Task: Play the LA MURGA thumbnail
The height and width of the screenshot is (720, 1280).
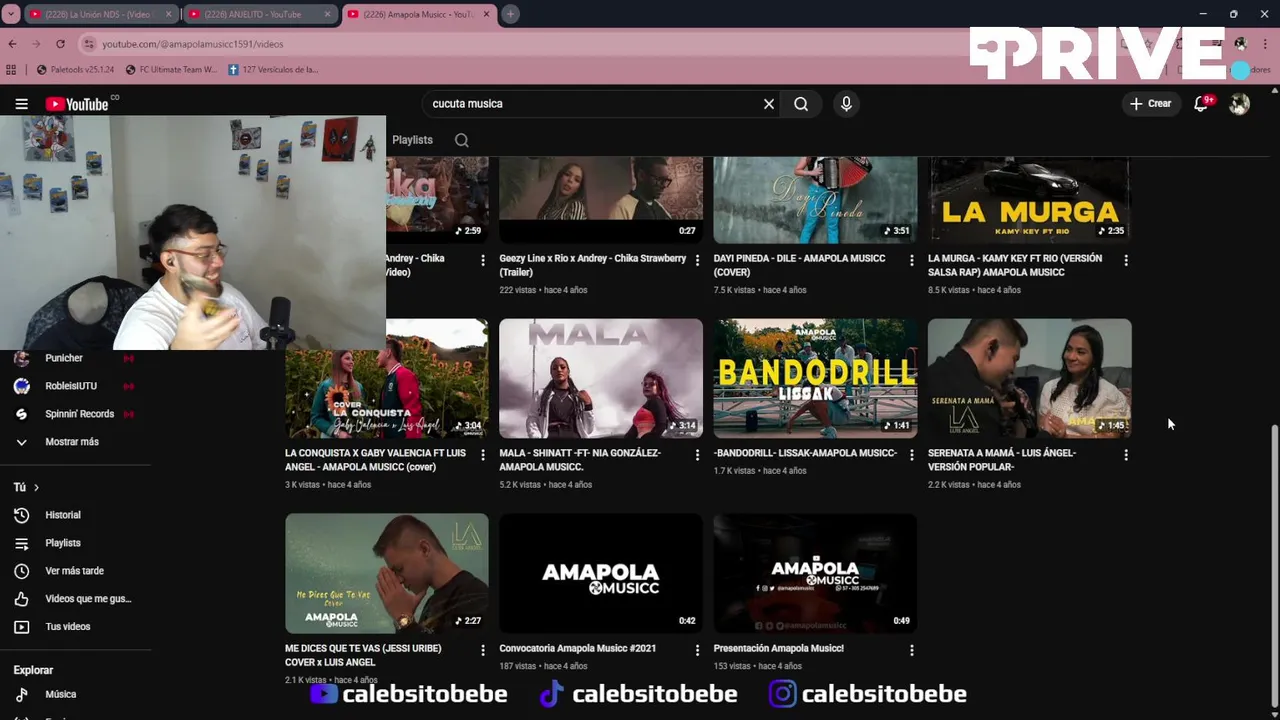Action: [1030, 200]
